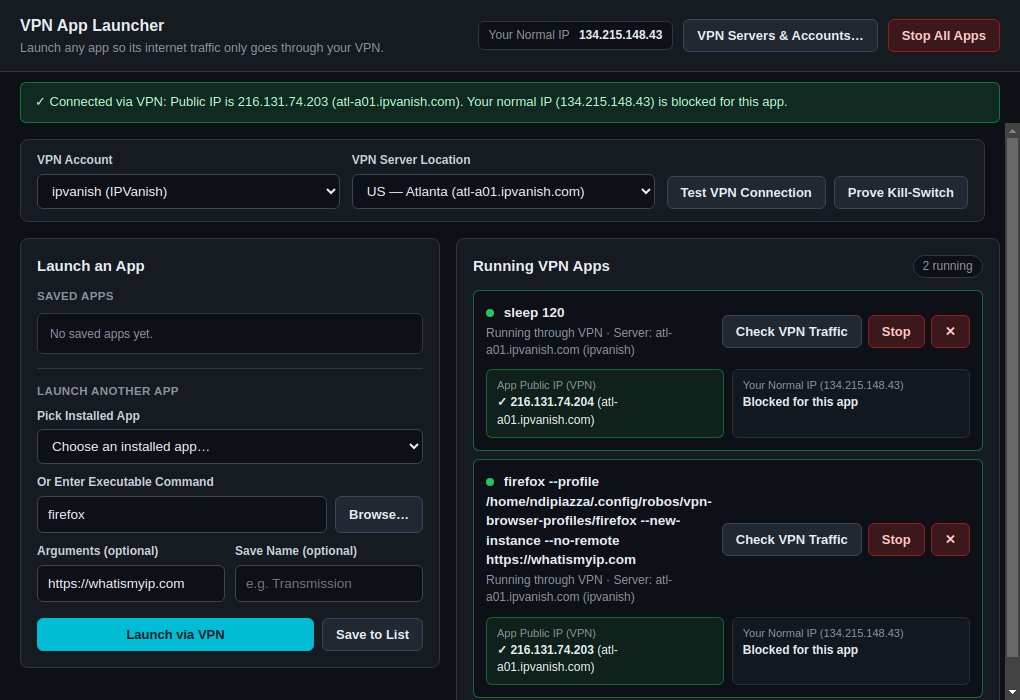Screen dimensions: 1020x700
Task: Click the VPN App Launcher title
Action: point(92,25)
